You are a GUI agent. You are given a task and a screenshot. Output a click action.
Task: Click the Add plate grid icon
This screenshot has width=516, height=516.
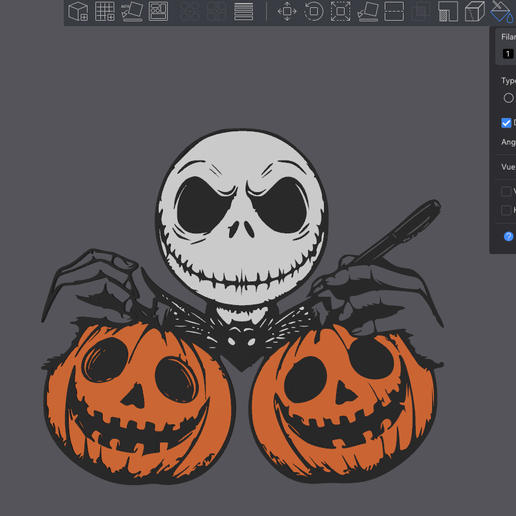(x=105, y=11)
